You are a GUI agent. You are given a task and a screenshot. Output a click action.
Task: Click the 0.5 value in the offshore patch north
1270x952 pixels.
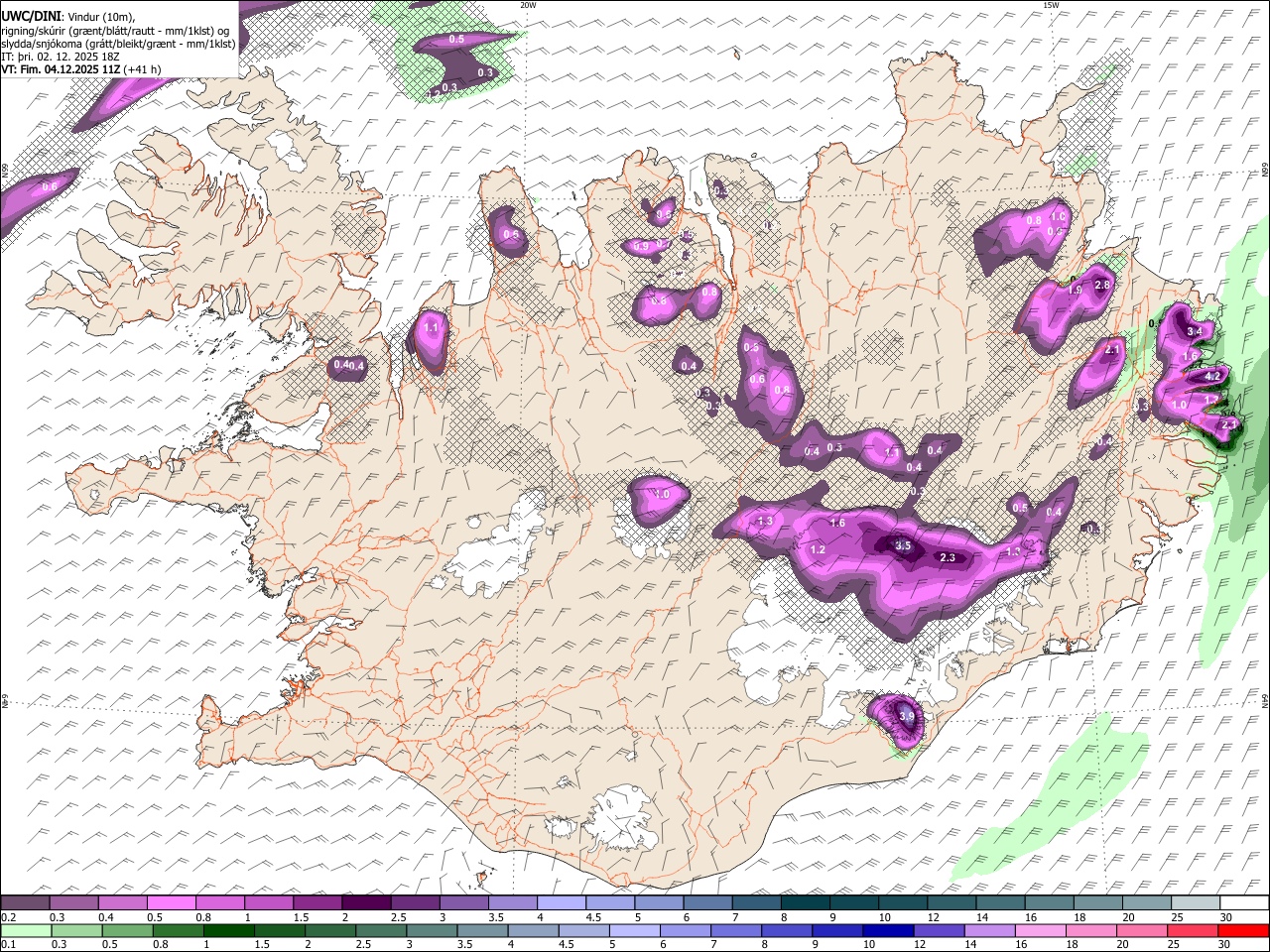click(x=456, y=39)
